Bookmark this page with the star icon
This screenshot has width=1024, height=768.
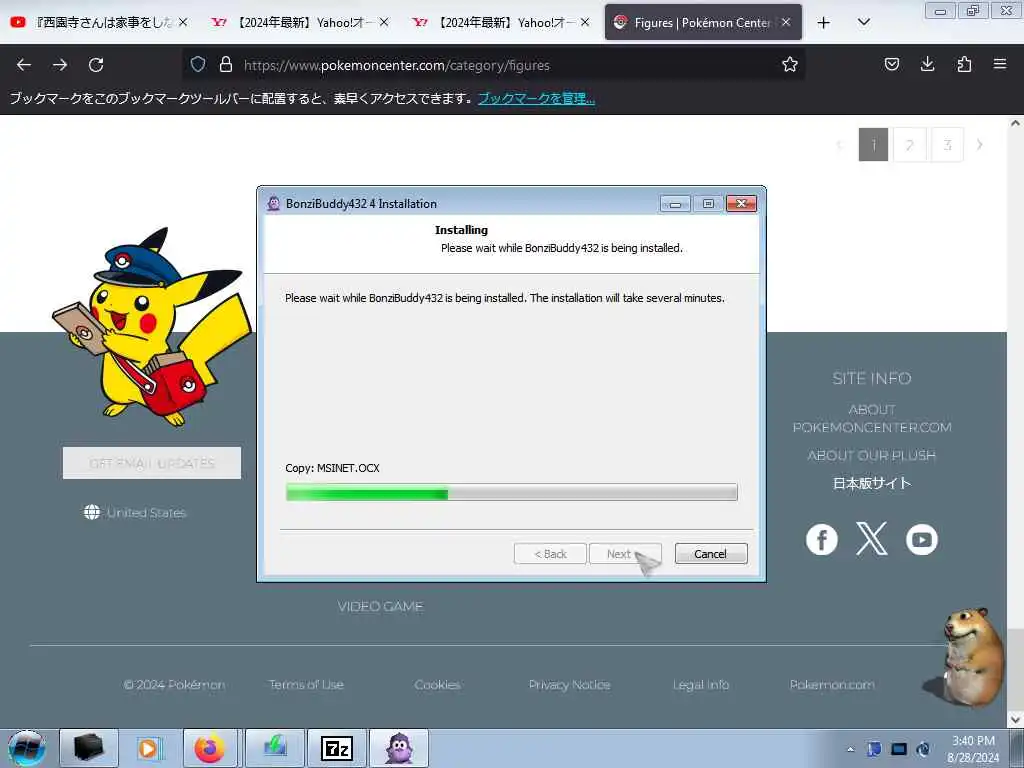(x=790, y=64)
